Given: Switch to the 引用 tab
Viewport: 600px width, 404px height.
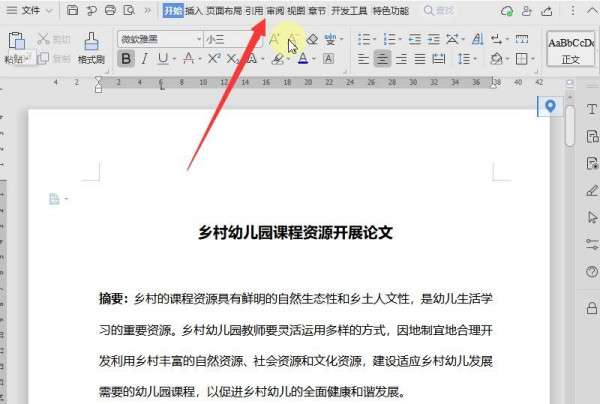Looking at the screenshot, I should [254, 11].
